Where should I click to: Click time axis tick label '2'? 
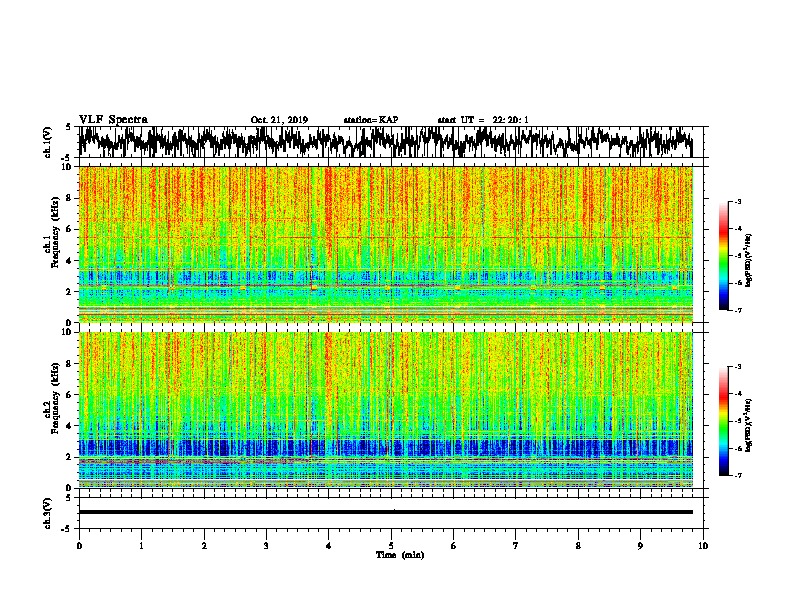pos(204,546)
